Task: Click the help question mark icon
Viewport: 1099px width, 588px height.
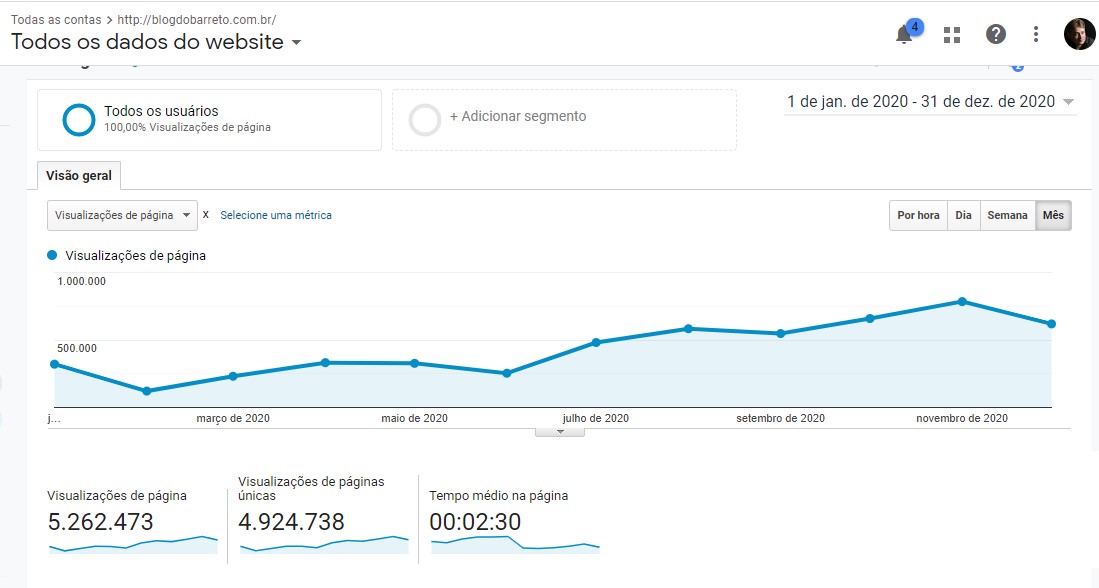Action: click(x=995, y=34)
